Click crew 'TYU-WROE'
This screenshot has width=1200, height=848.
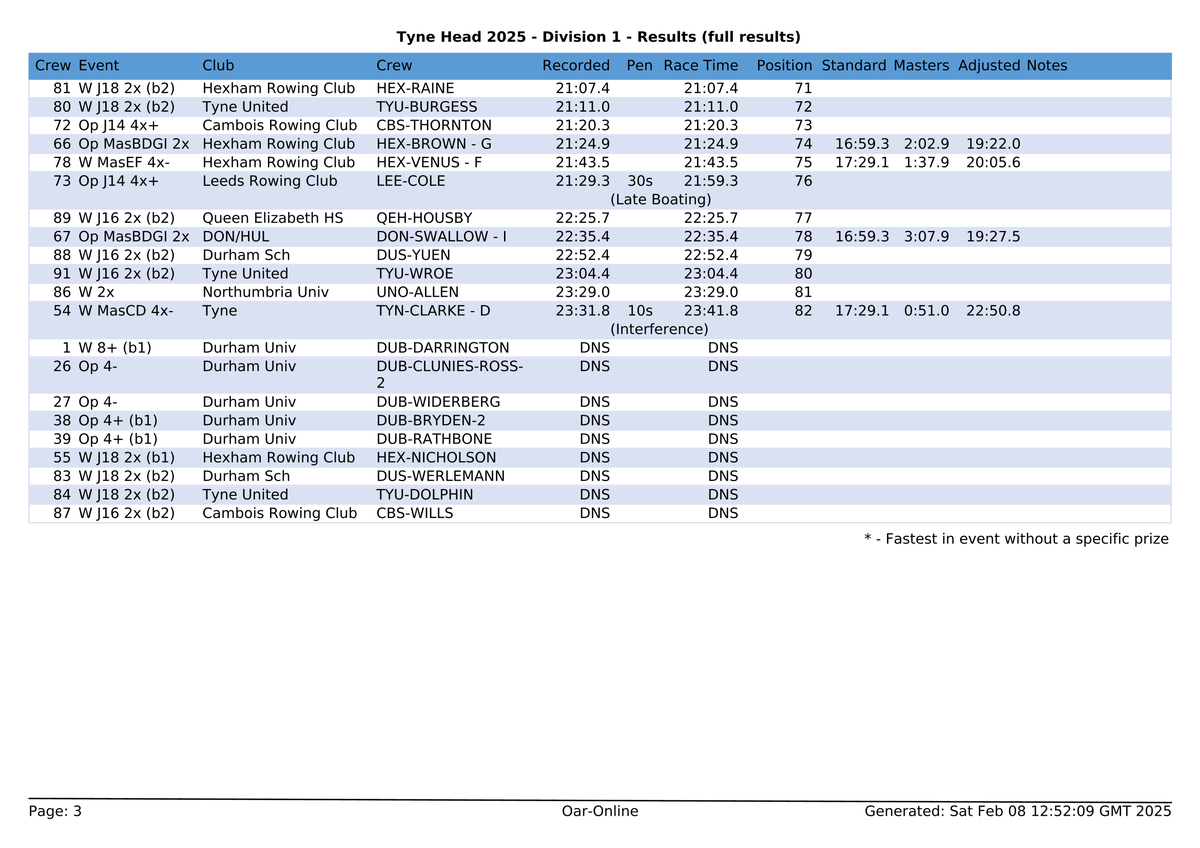pyautogui.click(x=414, y=274)
